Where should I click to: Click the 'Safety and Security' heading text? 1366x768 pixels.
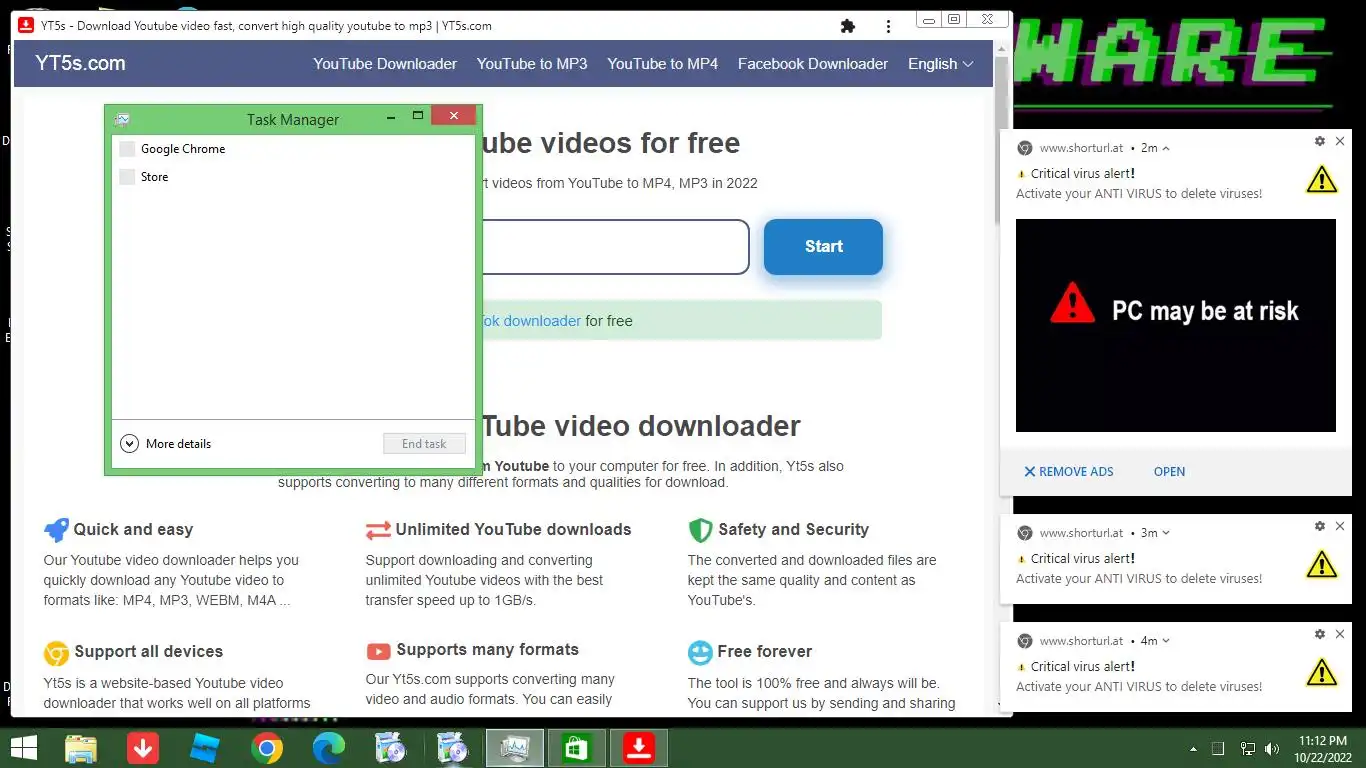point(793,530)
